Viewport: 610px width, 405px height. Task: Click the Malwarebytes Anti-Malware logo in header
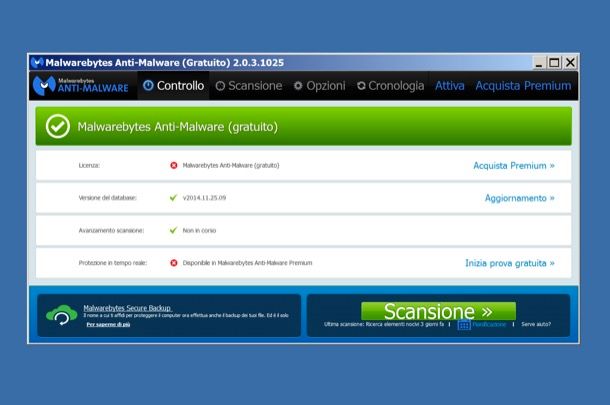[x=81, y=86]
